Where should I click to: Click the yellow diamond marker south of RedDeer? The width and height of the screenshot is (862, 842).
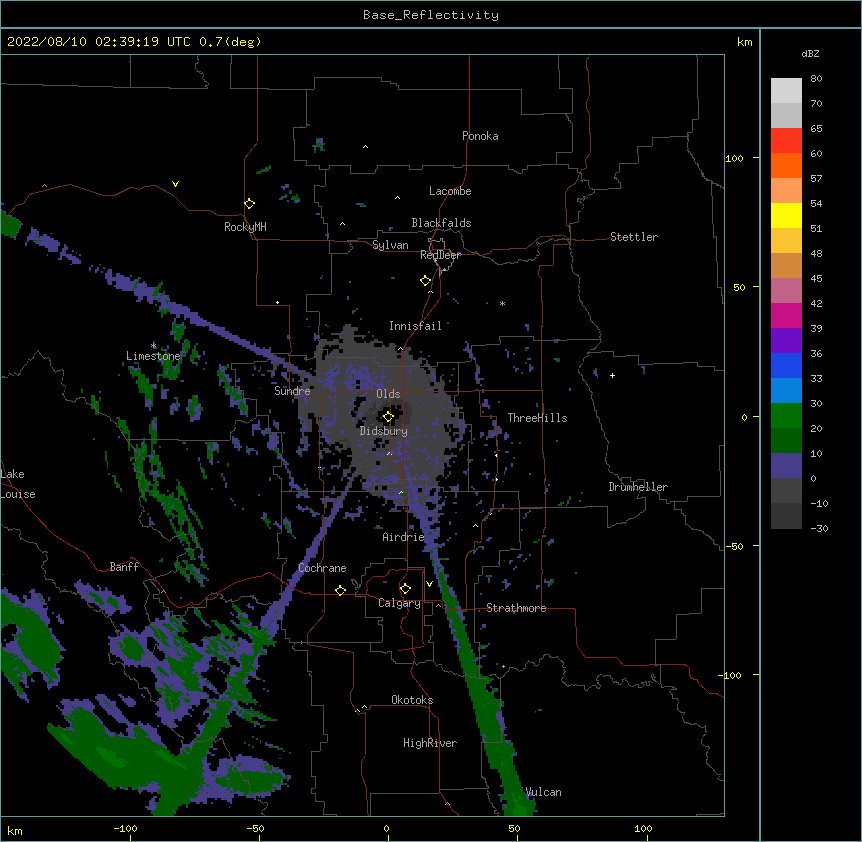pyautogui.click(x=426, y=281)
